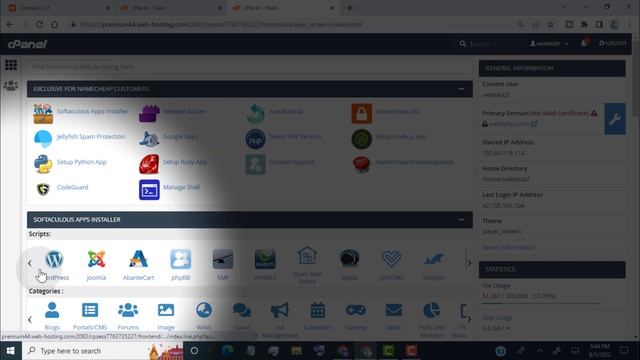Open the Website Builder icon
Viewport: 640px width, 360px height.
149,113
